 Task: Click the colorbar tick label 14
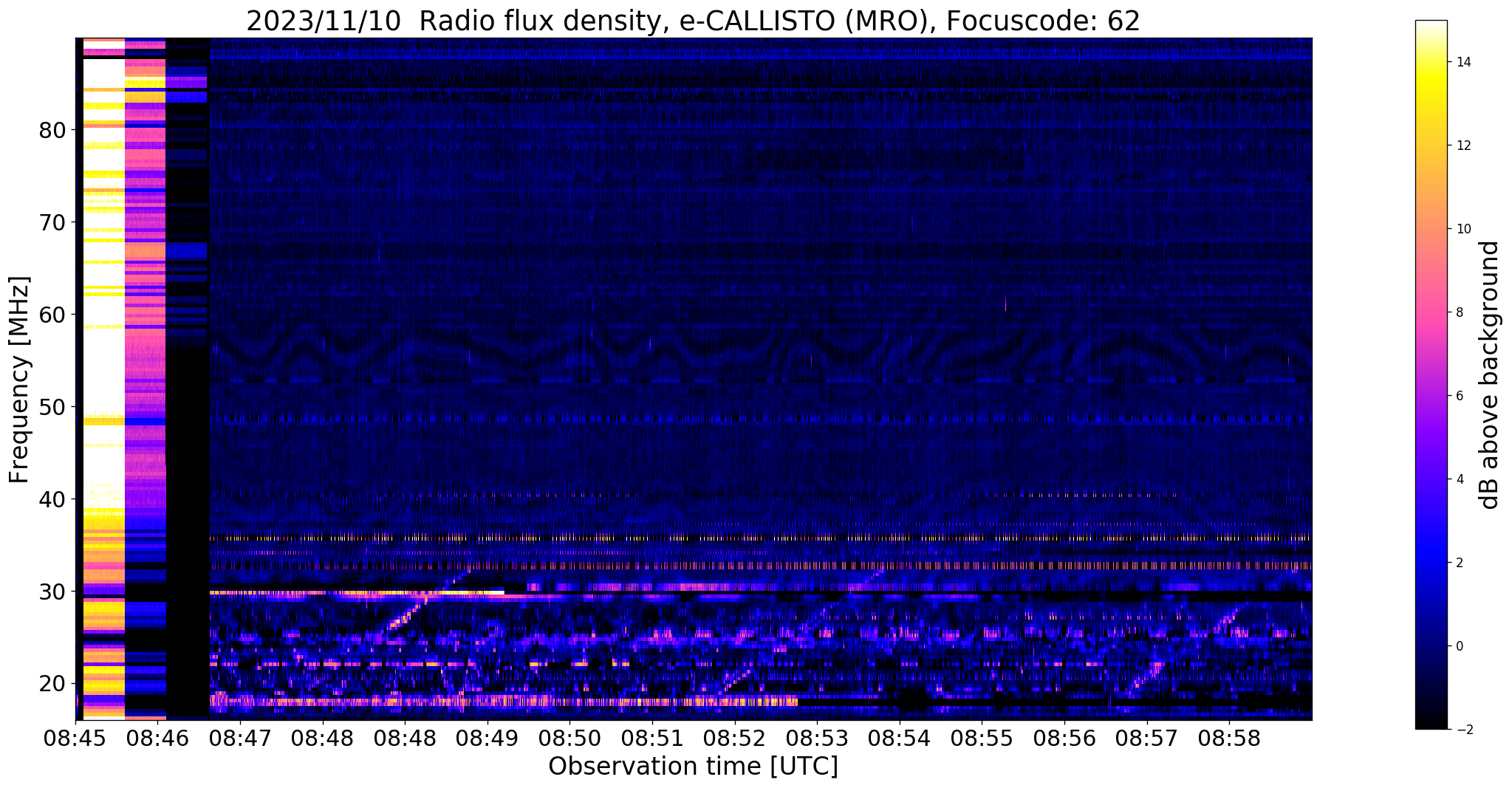[1463, 62]
